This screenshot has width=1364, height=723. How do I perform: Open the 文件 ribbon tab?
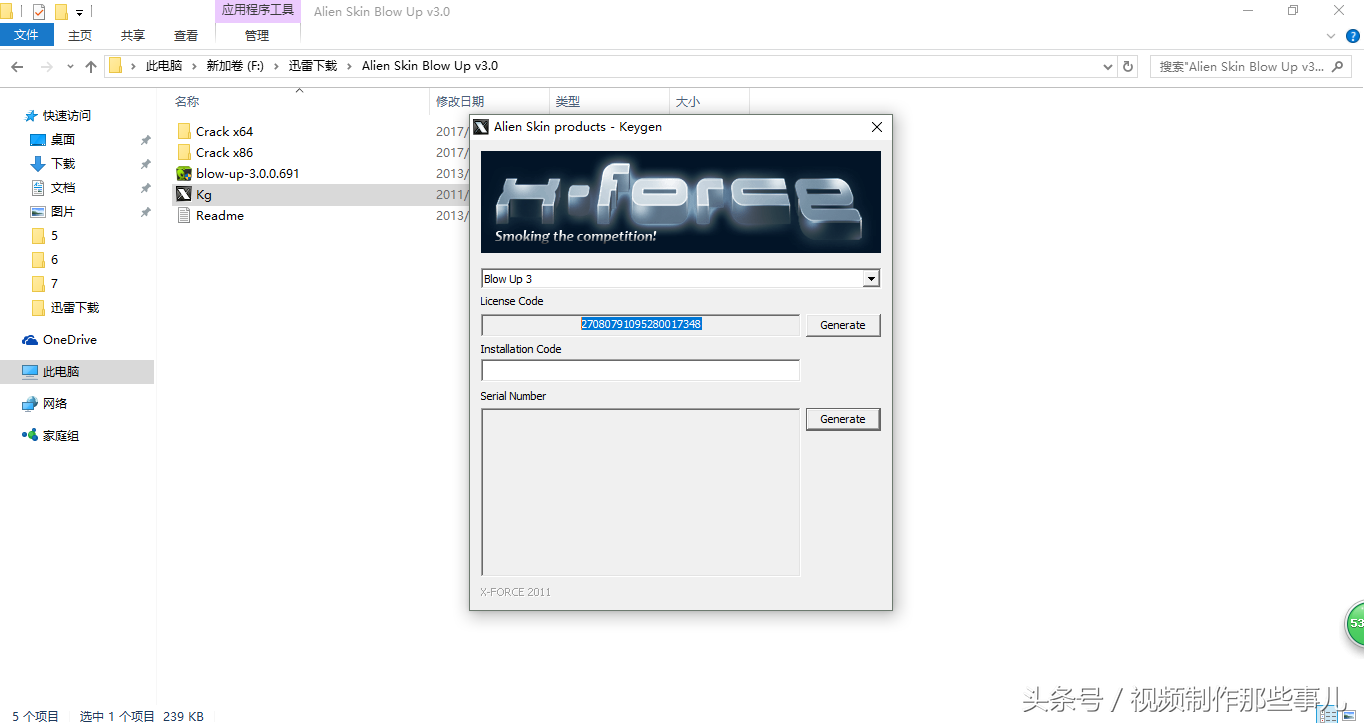pyautogui.click(x=27, y=35)
